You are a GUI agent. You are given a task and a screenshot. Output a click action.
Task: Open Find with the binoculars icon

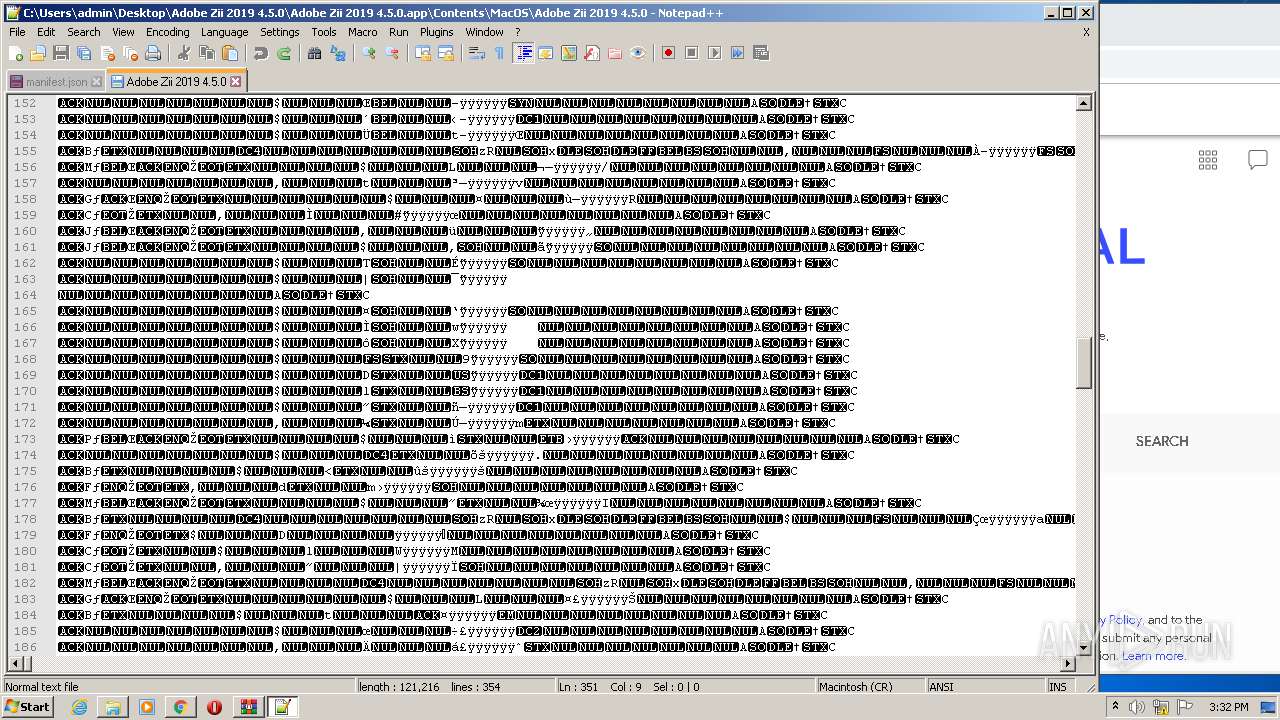click(314, 53)
